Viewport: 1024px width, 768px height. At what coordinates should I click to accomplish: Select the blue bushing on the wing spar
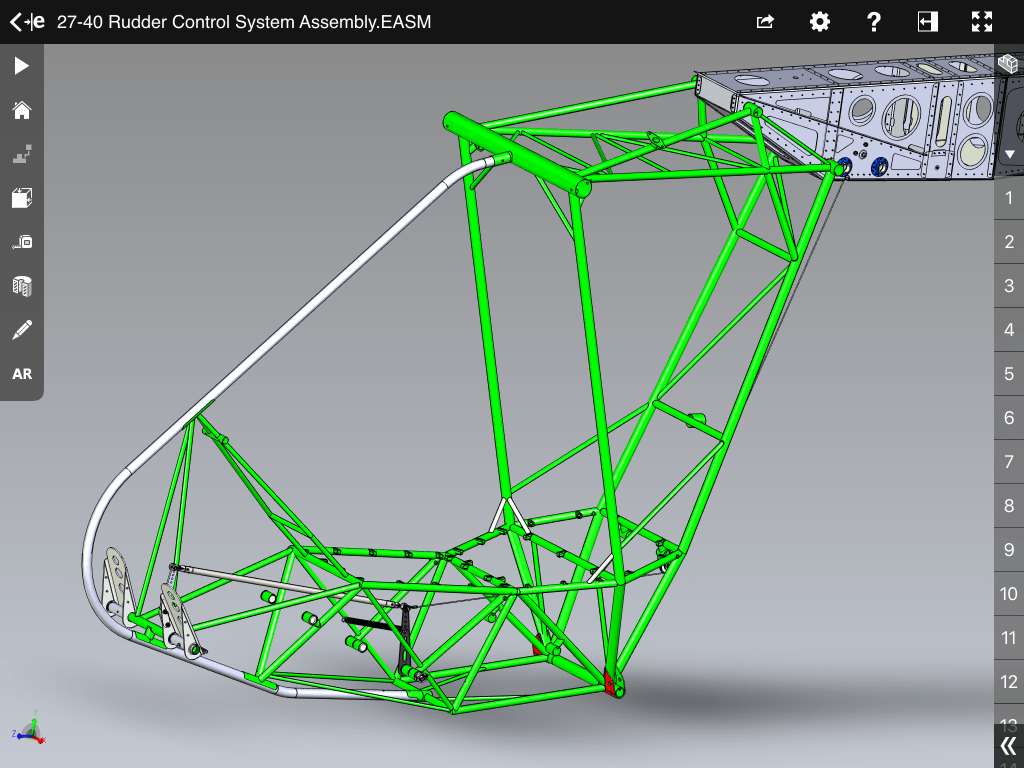point(879,167)
